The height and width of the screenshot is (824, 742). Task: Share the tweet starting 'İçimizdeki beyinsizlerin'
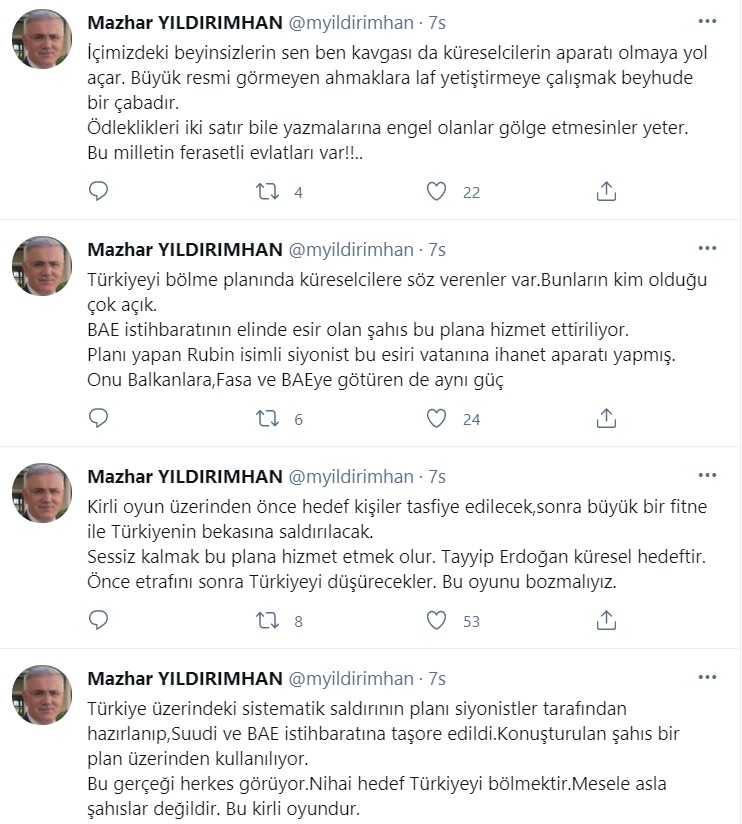point(606,192)
